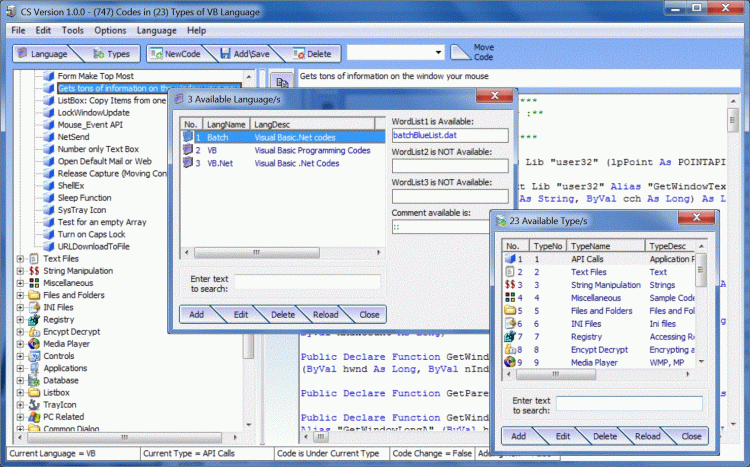750x467 pixels.
Task: Expand the Miscellaneous tree node
Action: click(x=20, y=283)
